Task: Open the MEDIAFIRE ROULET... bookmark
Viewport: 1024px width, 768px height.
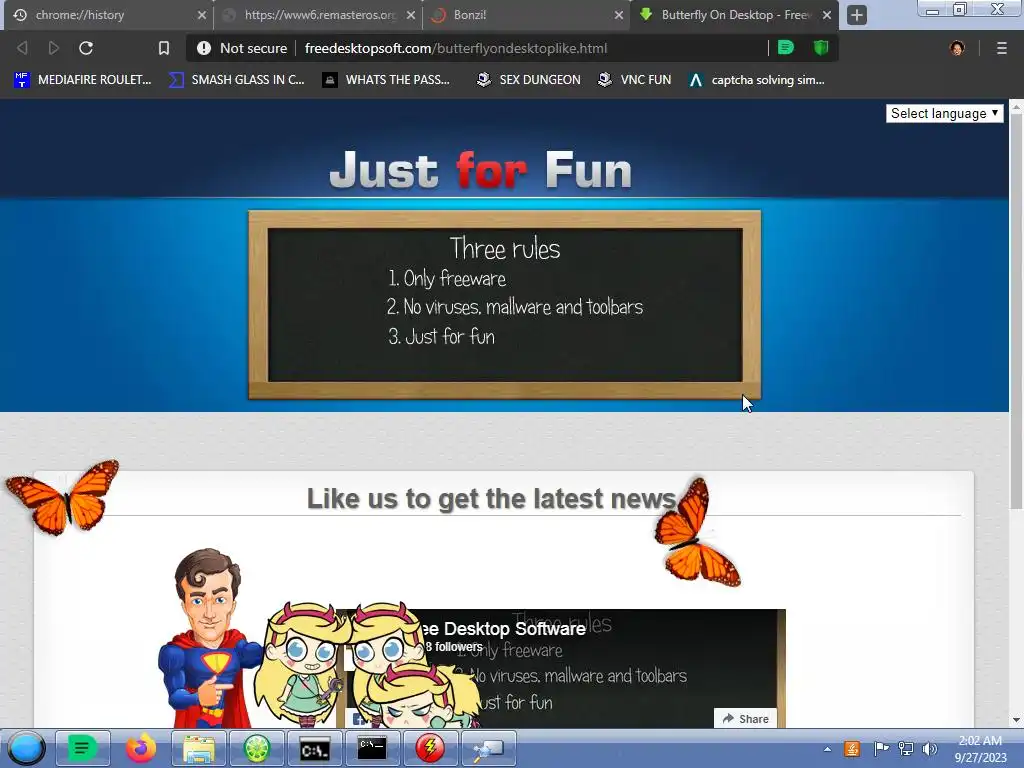Action: [x=83, y=80]
